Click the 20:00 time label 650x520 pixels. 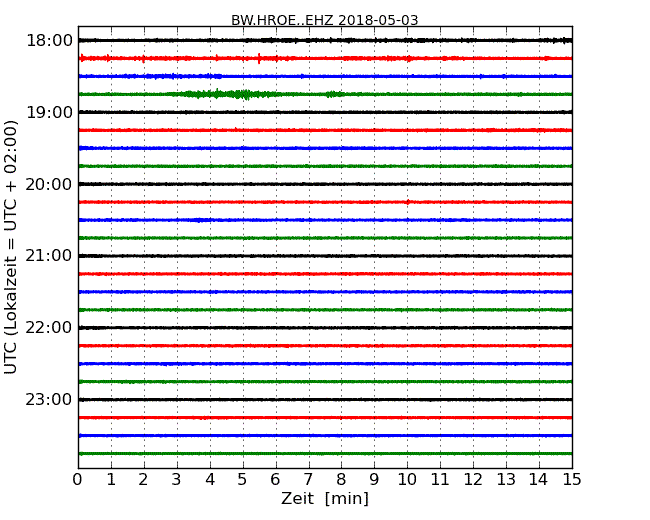pos(49,184)
